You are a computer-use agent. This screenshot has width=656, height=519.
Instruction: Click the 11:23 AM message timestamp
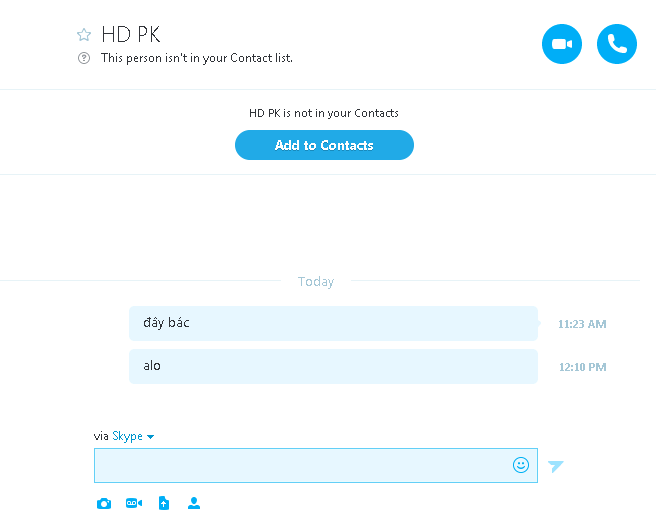click(x=582, y=324)
